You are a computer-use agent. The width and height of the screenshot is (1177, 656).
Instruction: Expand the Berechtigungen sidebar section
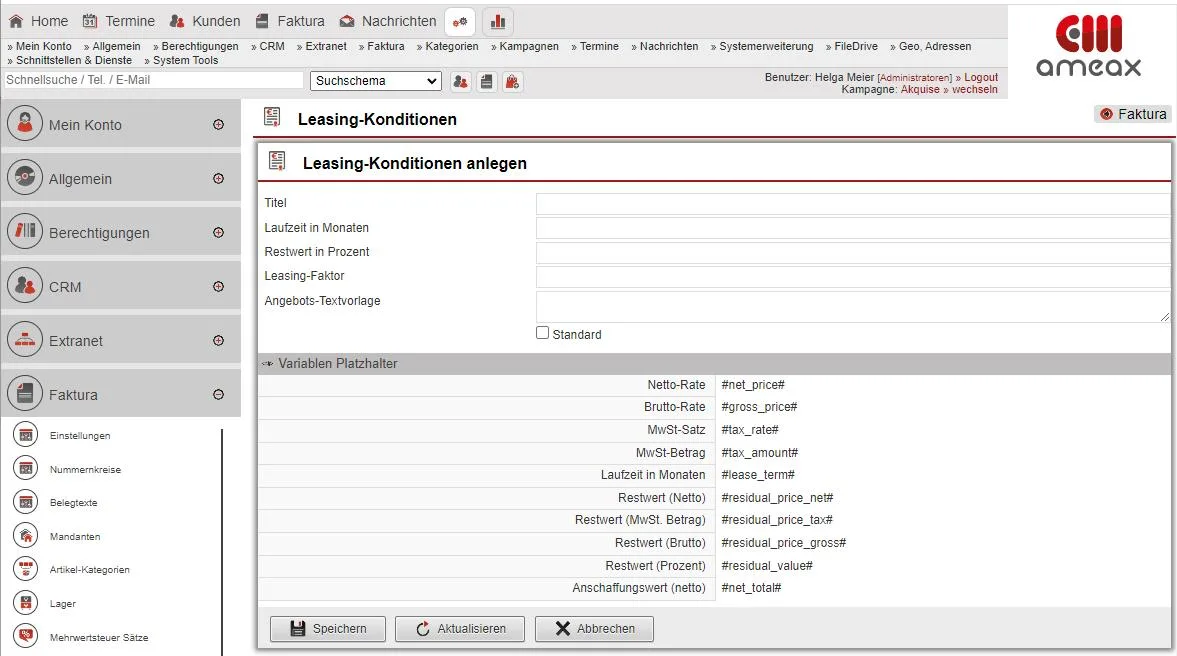[218, 233]
